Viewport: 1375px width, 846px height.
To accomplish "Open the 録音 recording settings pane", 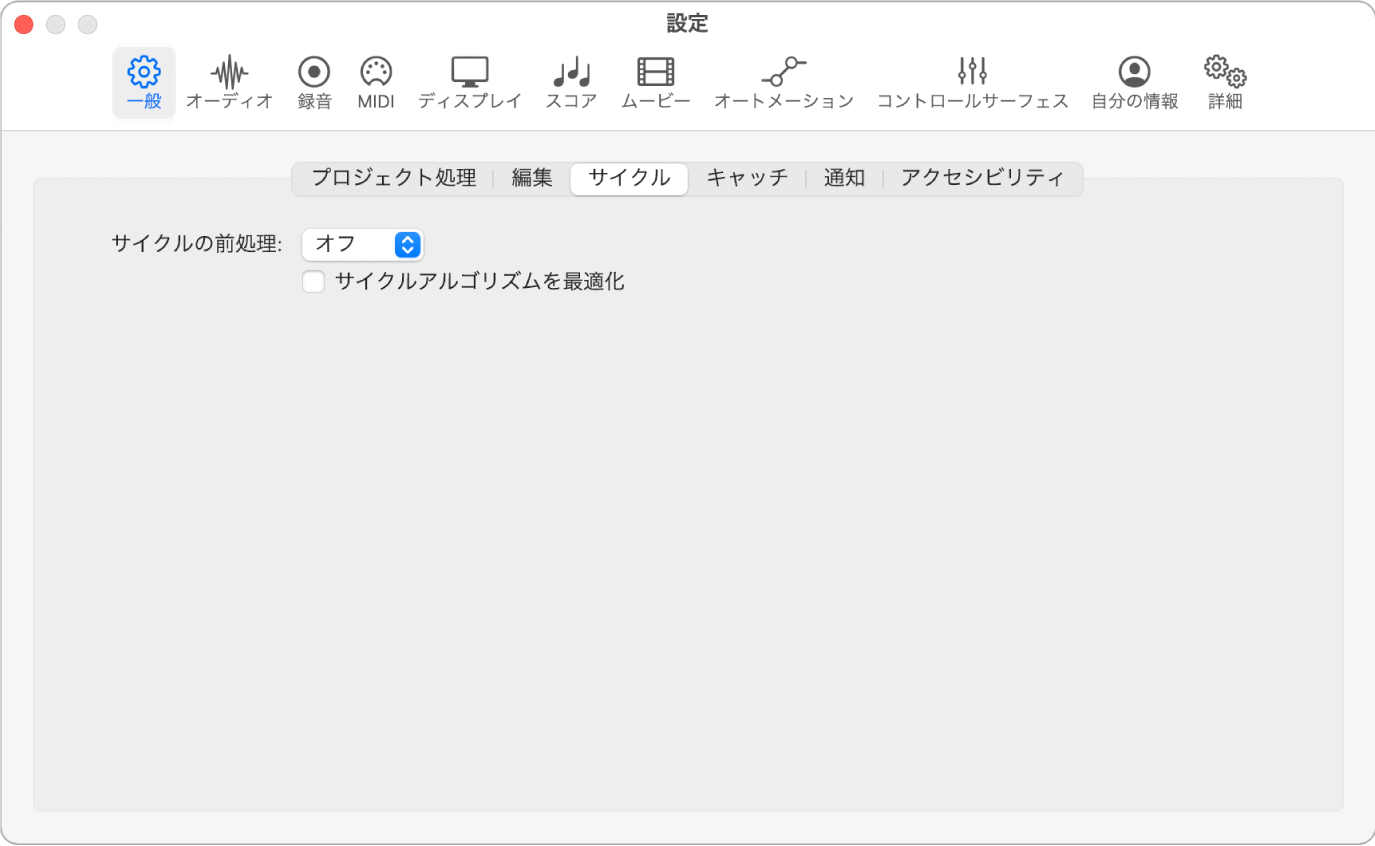I will coord(314,83).
